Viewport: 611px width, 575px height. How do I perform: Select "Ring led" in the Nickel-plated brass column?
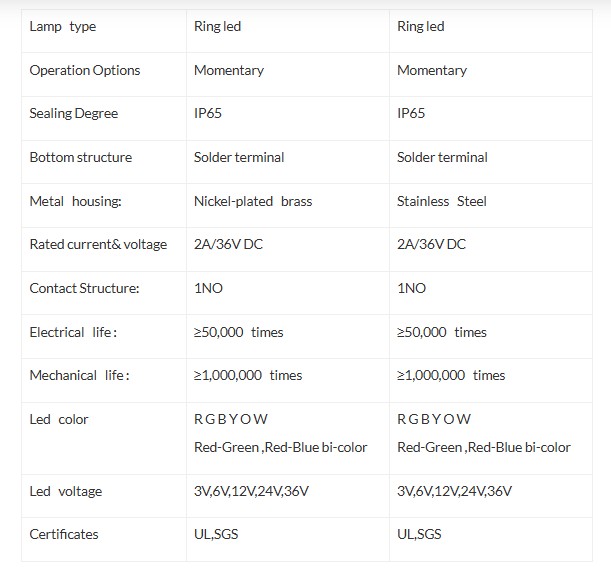click(x=217, y=27)
